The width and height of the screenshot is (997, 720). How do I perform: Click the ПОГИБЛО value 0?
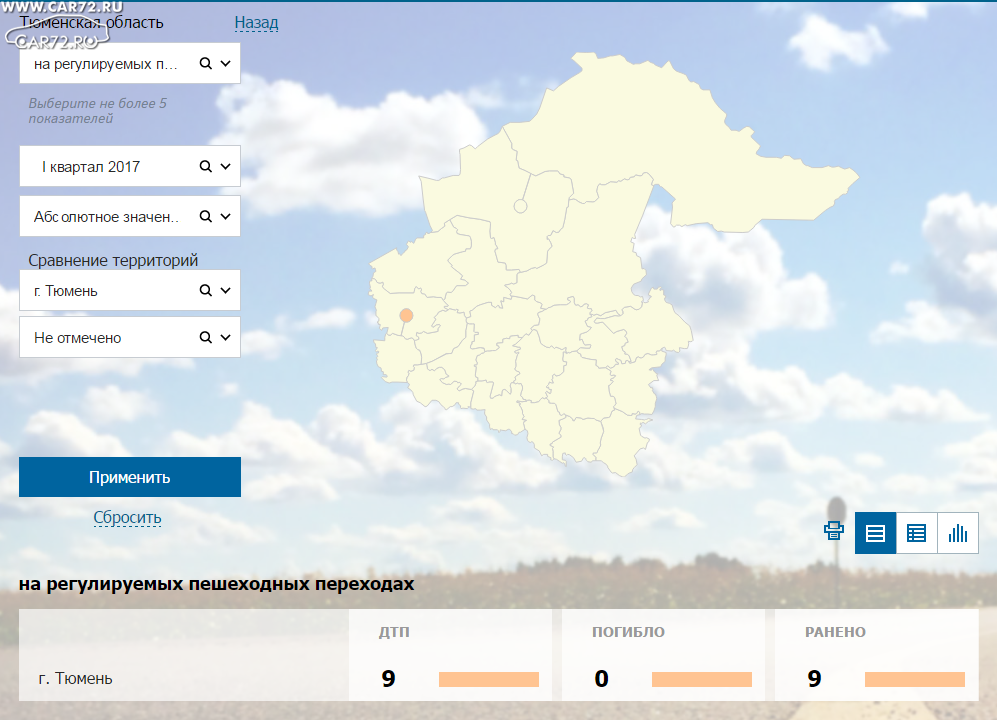click(602, 679)
